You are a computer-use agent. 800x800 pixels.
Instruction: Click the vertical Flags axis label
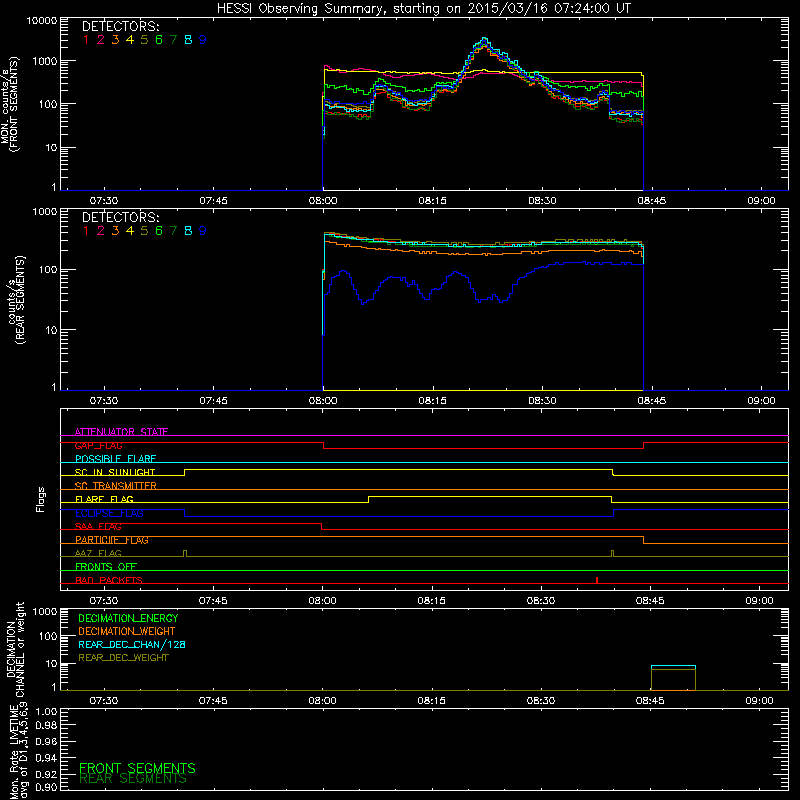pyautogui.click(x=41, y=499)
